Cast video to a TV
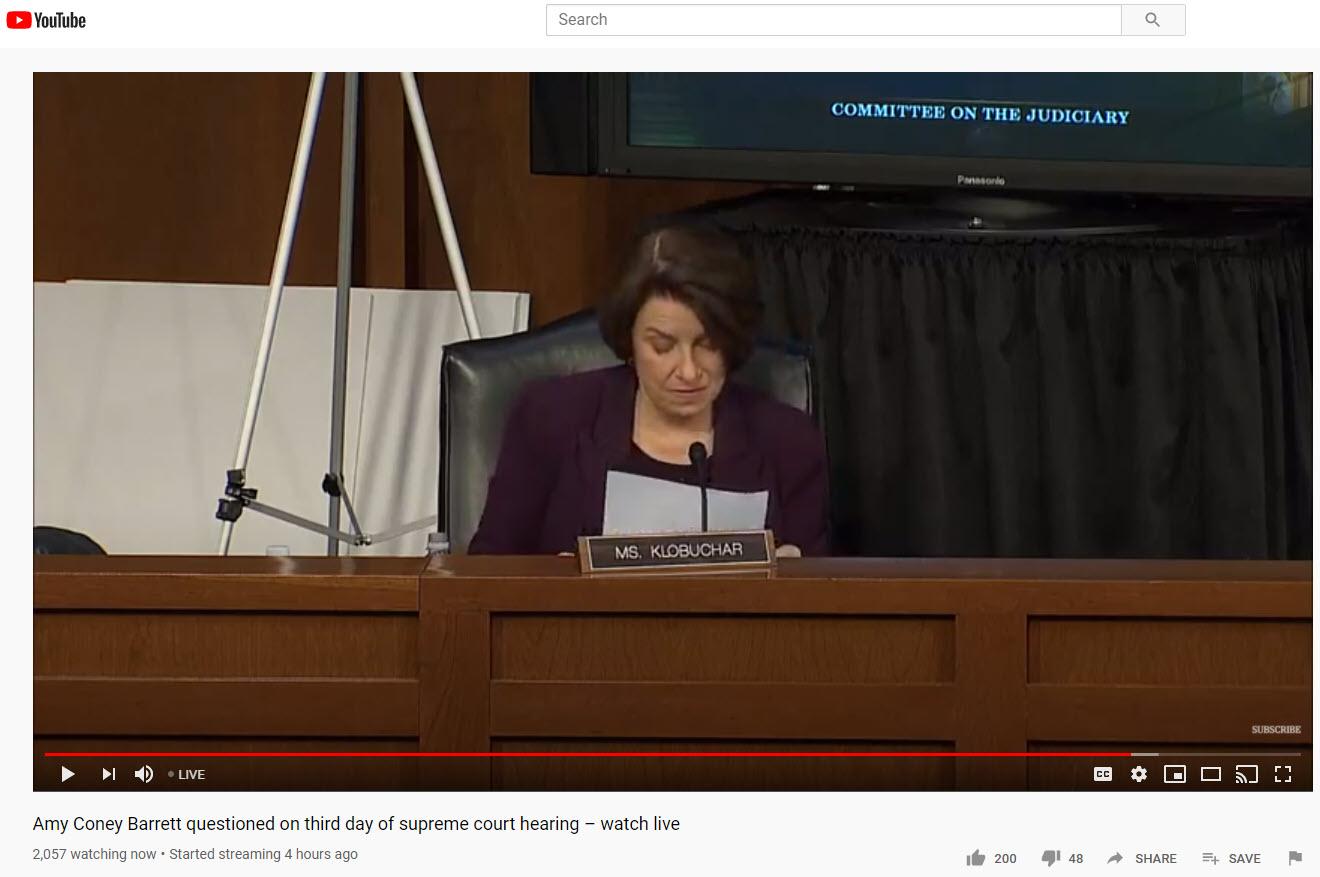 1247,774
